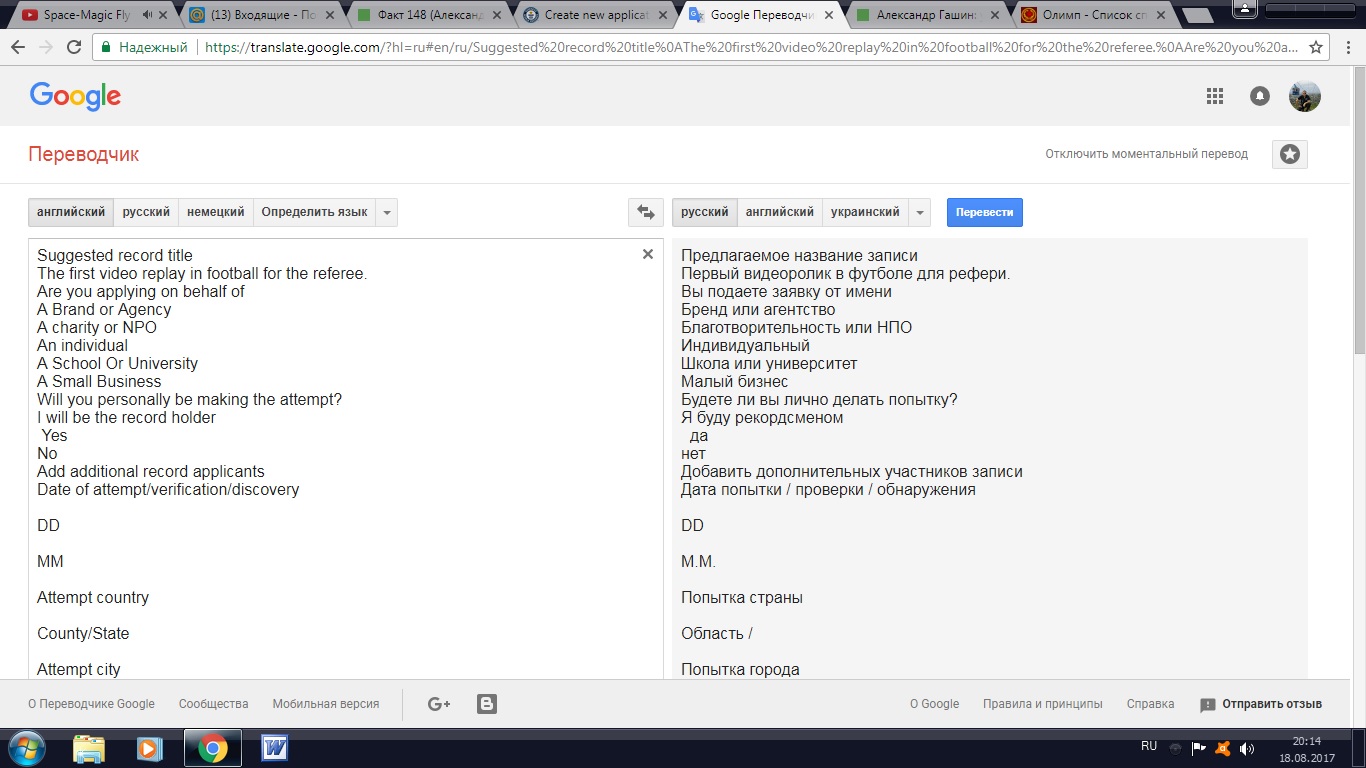Open the phrasebook star button
Screen dimensions: 1366x768
pyautogui.click(x=1290, y=154)
